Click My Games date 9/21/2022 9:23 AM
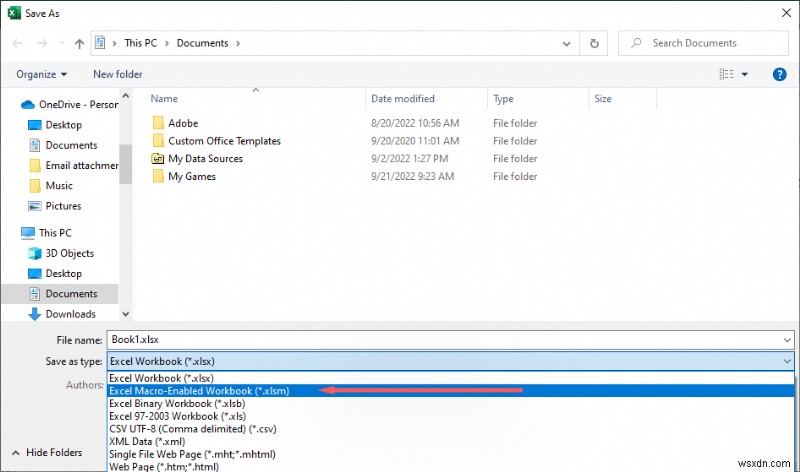Viewport: 800px width, 472px height. (412, 177)
